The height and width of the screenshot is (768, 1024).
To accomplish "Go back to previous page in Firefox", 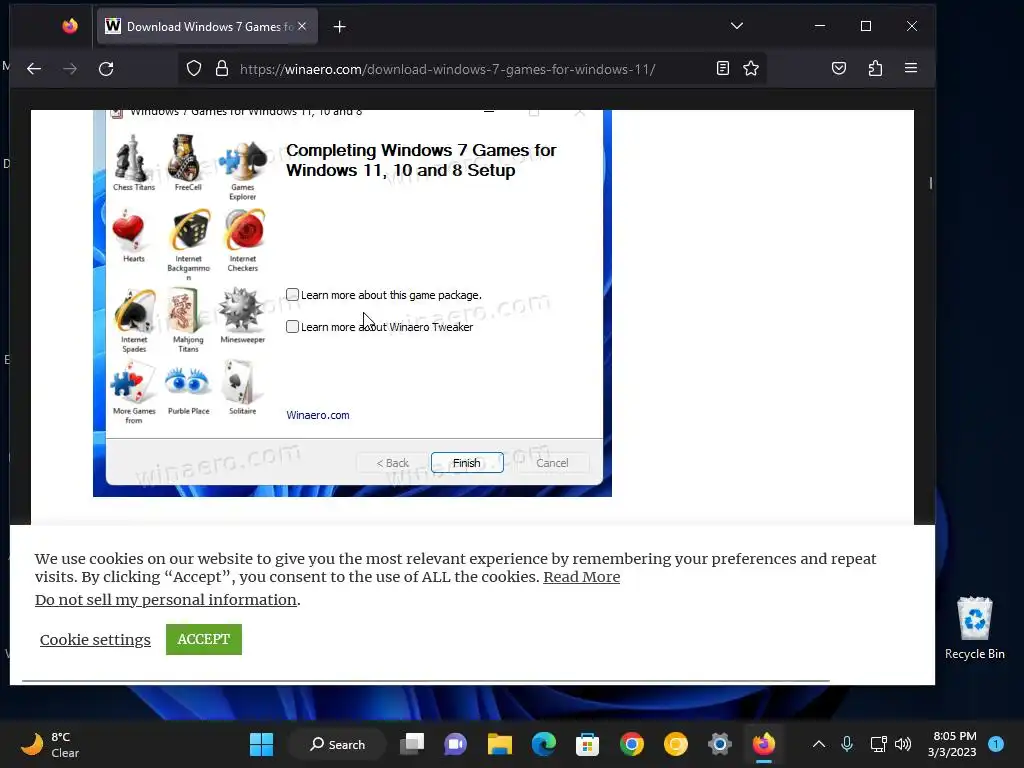I will [x=34, y=69].
